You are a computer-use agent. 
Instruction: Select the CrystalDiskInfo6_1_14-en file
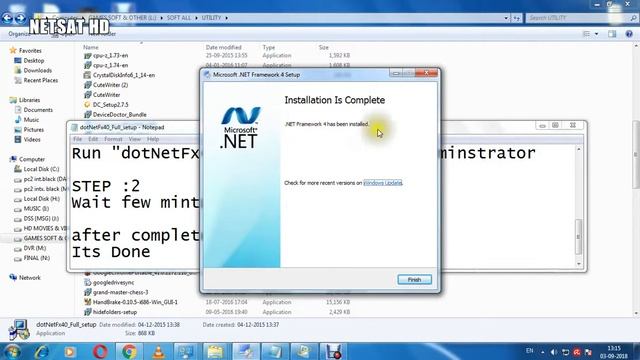coord(124,75)
